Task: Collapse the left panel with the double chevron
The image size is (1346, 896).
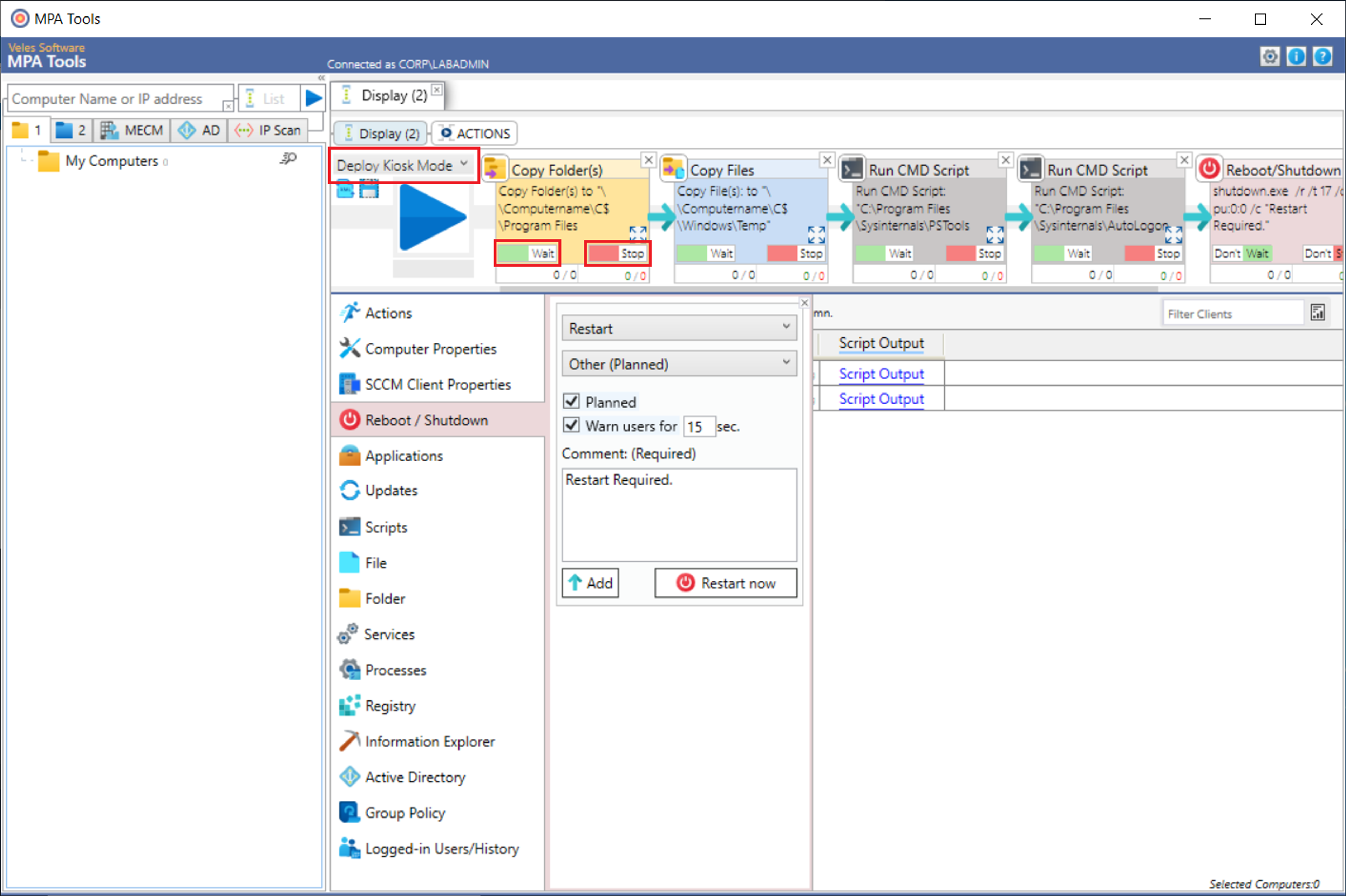Action: 321,78
